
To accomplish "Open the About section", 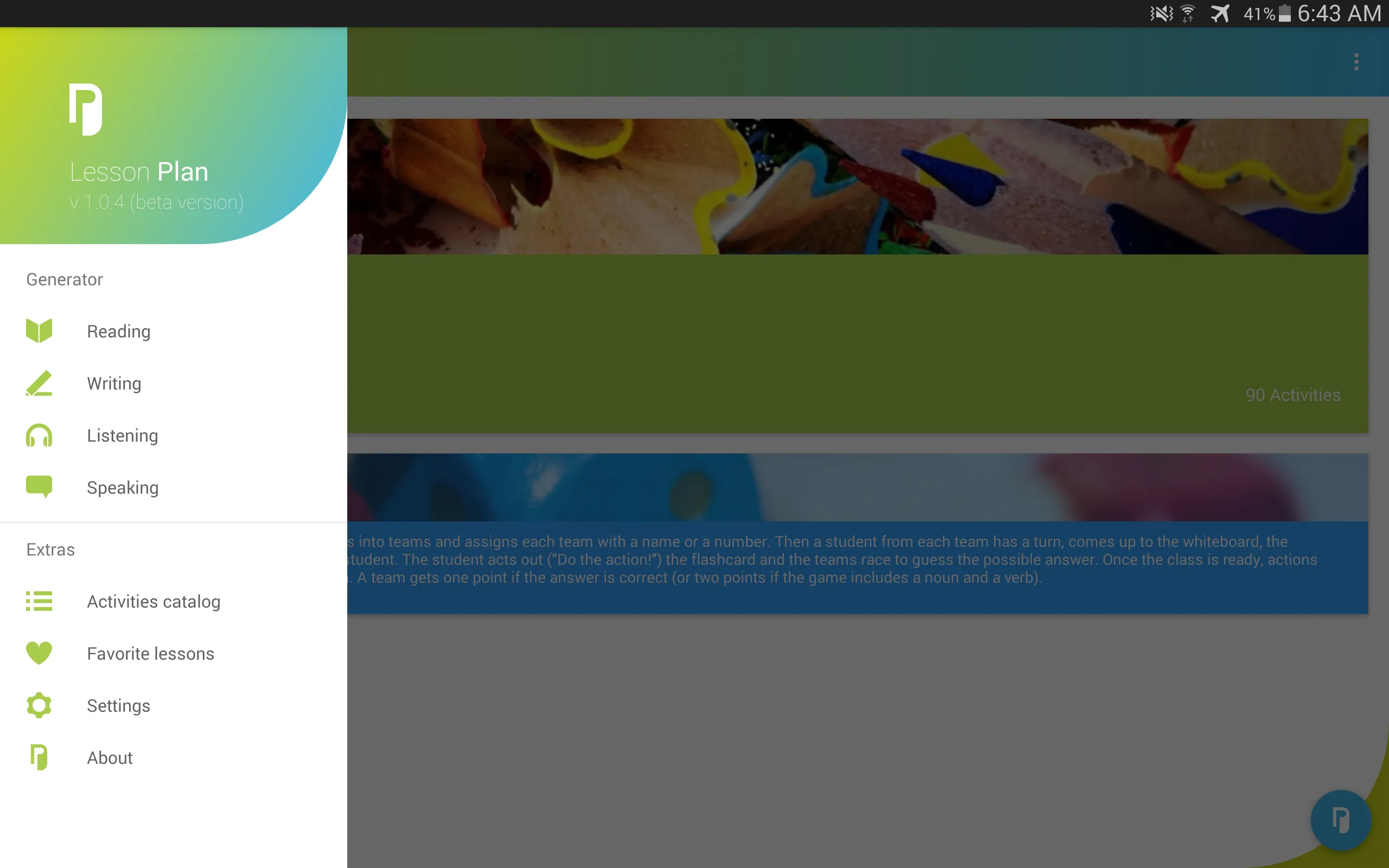I will (110, 757).
